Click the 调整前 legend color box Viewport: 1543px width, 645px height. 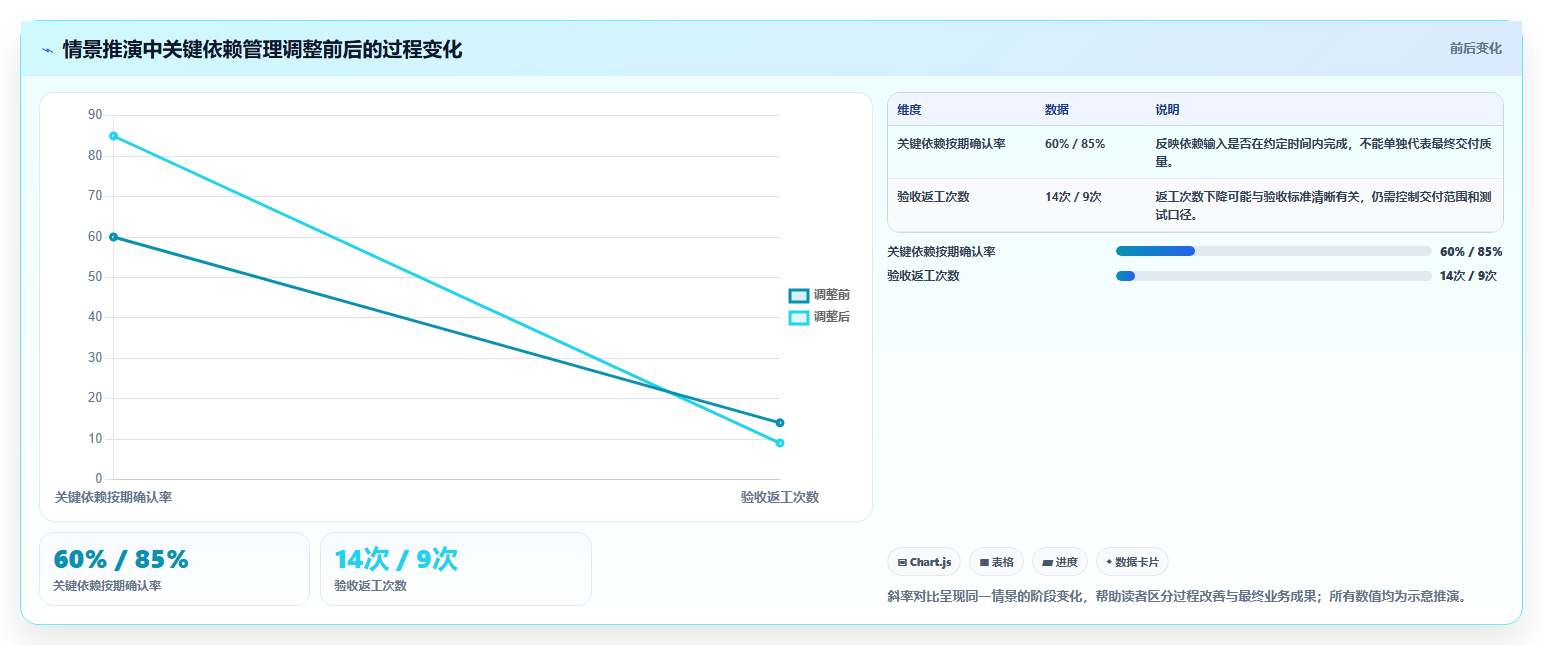[x=798, y=295]
